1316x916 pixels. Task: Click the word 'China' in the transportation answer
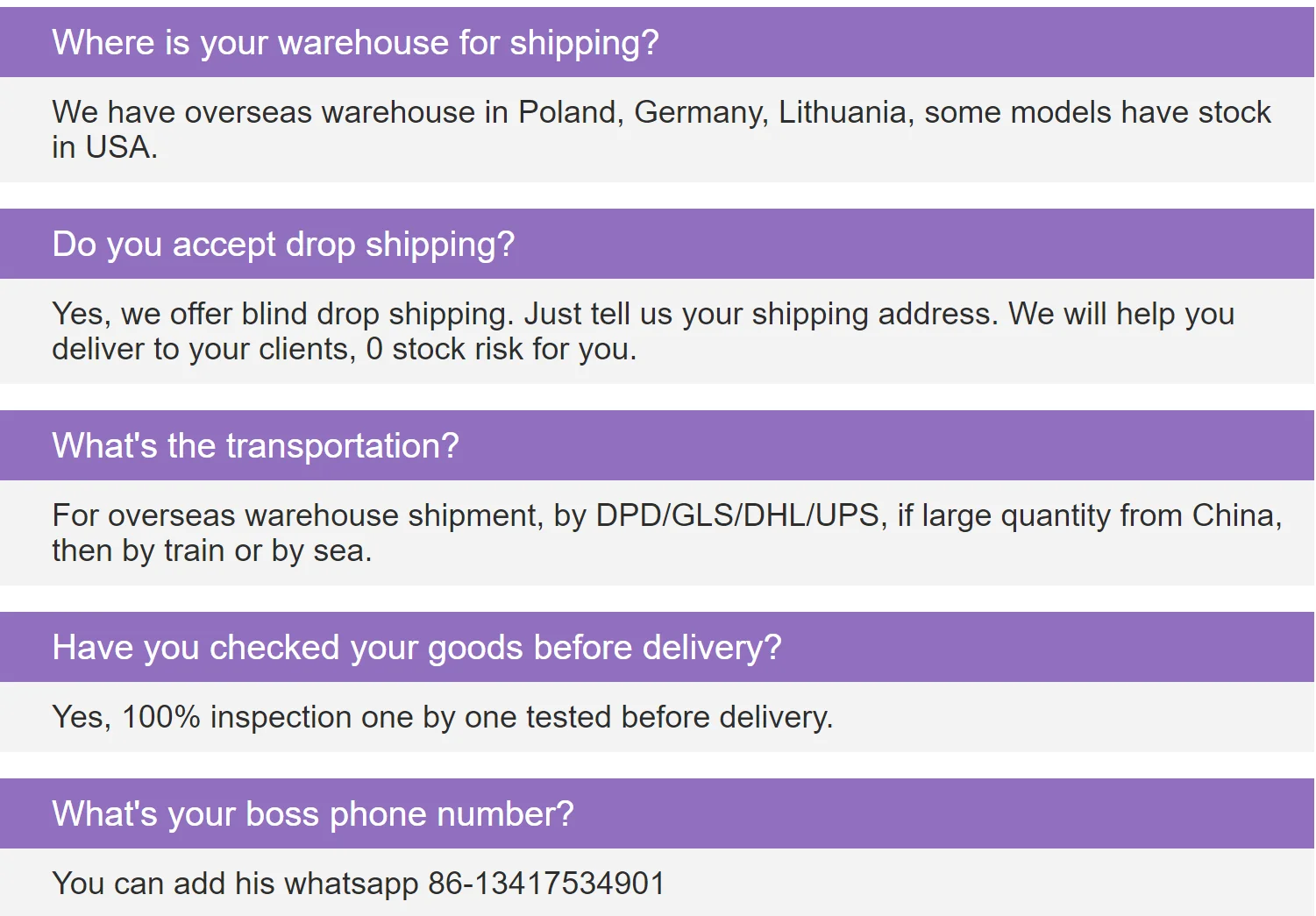coord(1236,515)
